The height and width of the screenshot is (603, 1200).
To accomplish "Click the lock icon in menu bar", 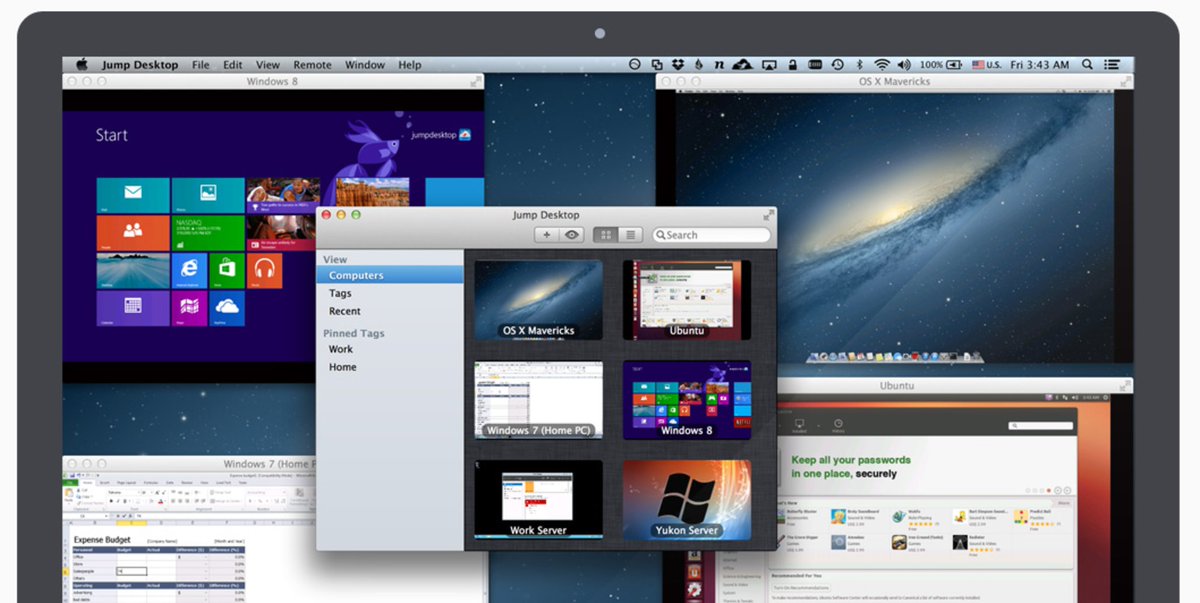I will (x=792, y=65).
